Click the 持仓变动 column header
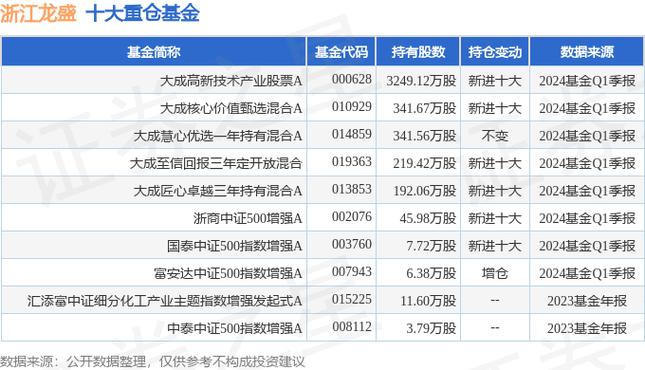 (x=494, y=52)
